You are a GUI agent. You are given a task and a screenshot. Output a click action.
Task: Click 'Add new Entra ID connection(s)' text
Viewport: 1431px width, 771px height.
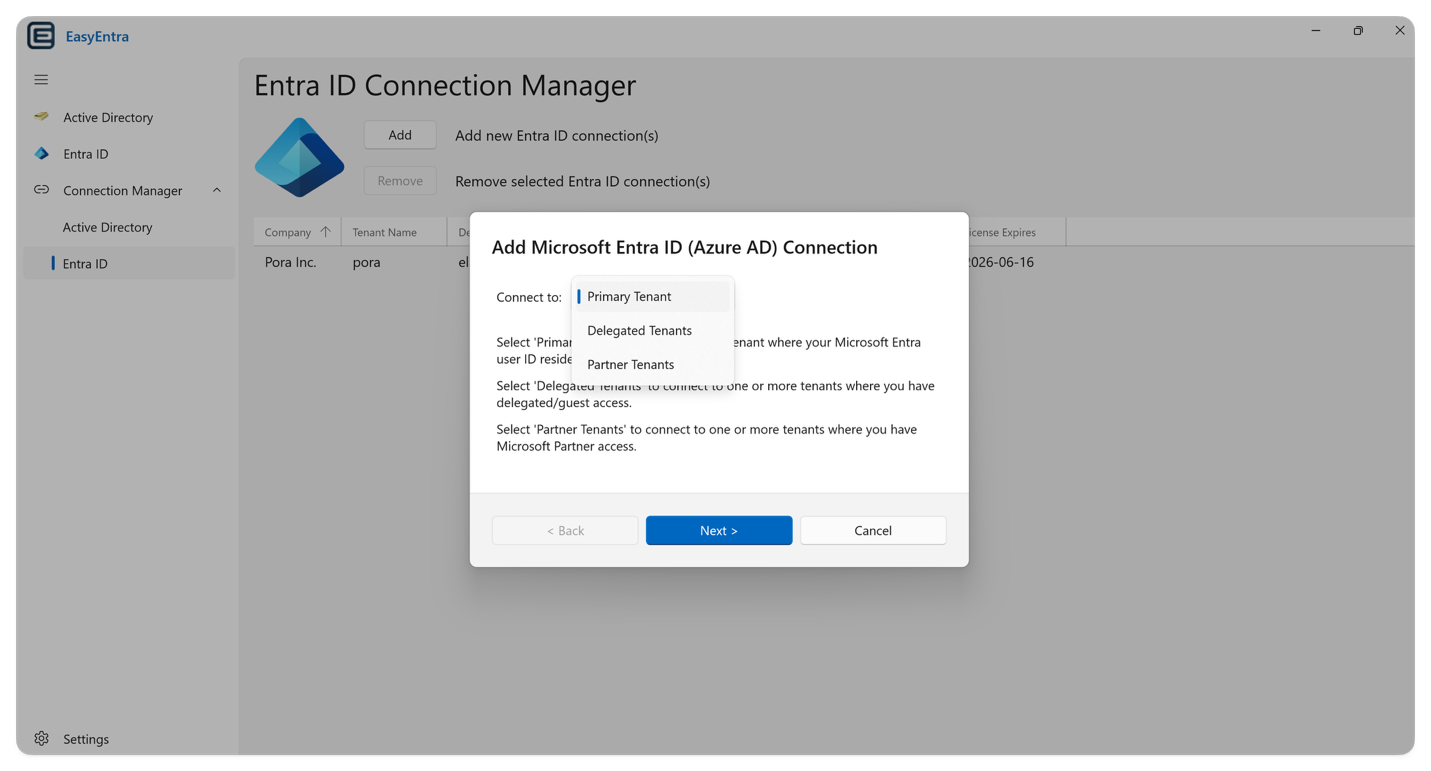[556, 135]
